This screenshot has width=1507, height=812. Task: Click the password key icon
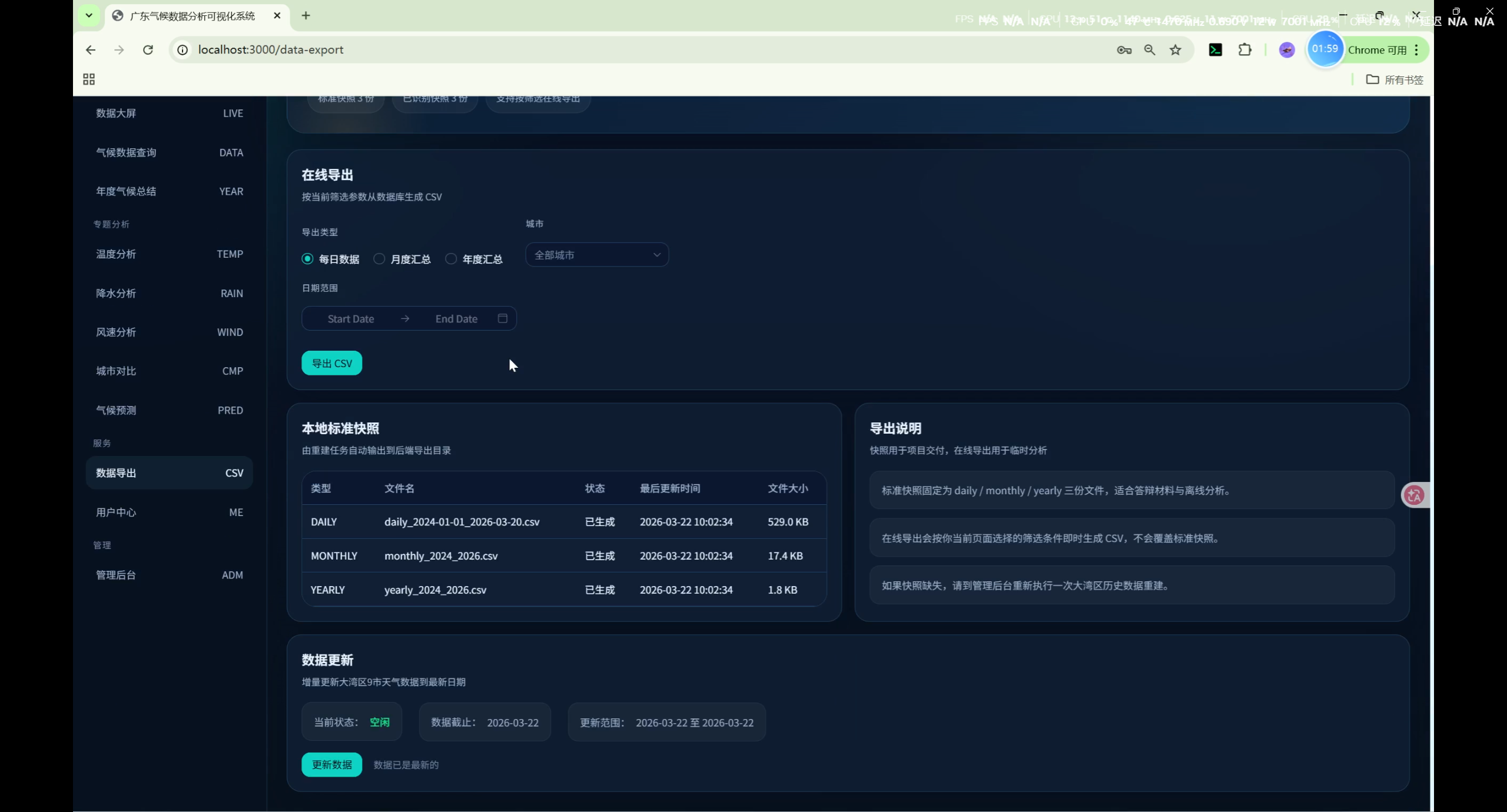(x=1124, y=50)
